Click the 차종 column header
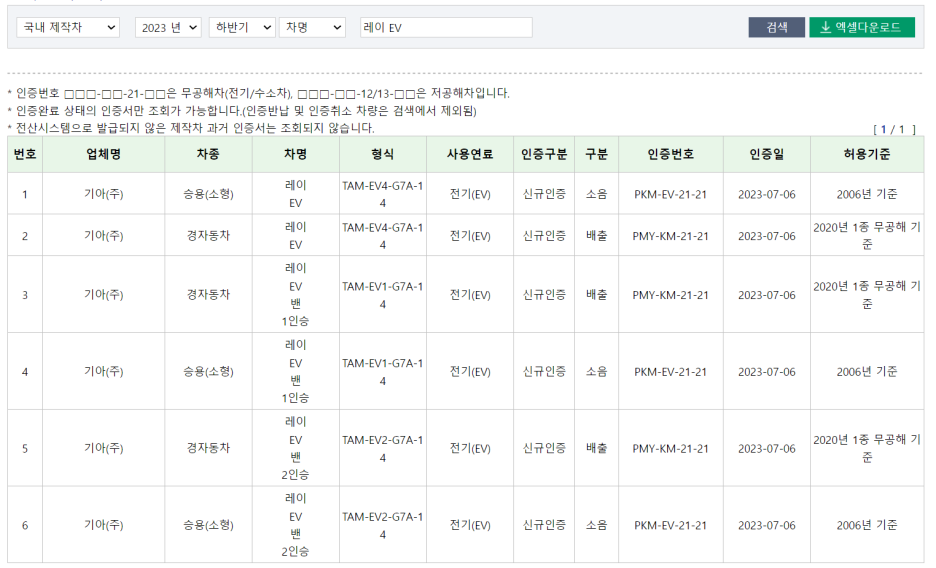The height and width of the screenshot is (568, 936). coord(208,155)
